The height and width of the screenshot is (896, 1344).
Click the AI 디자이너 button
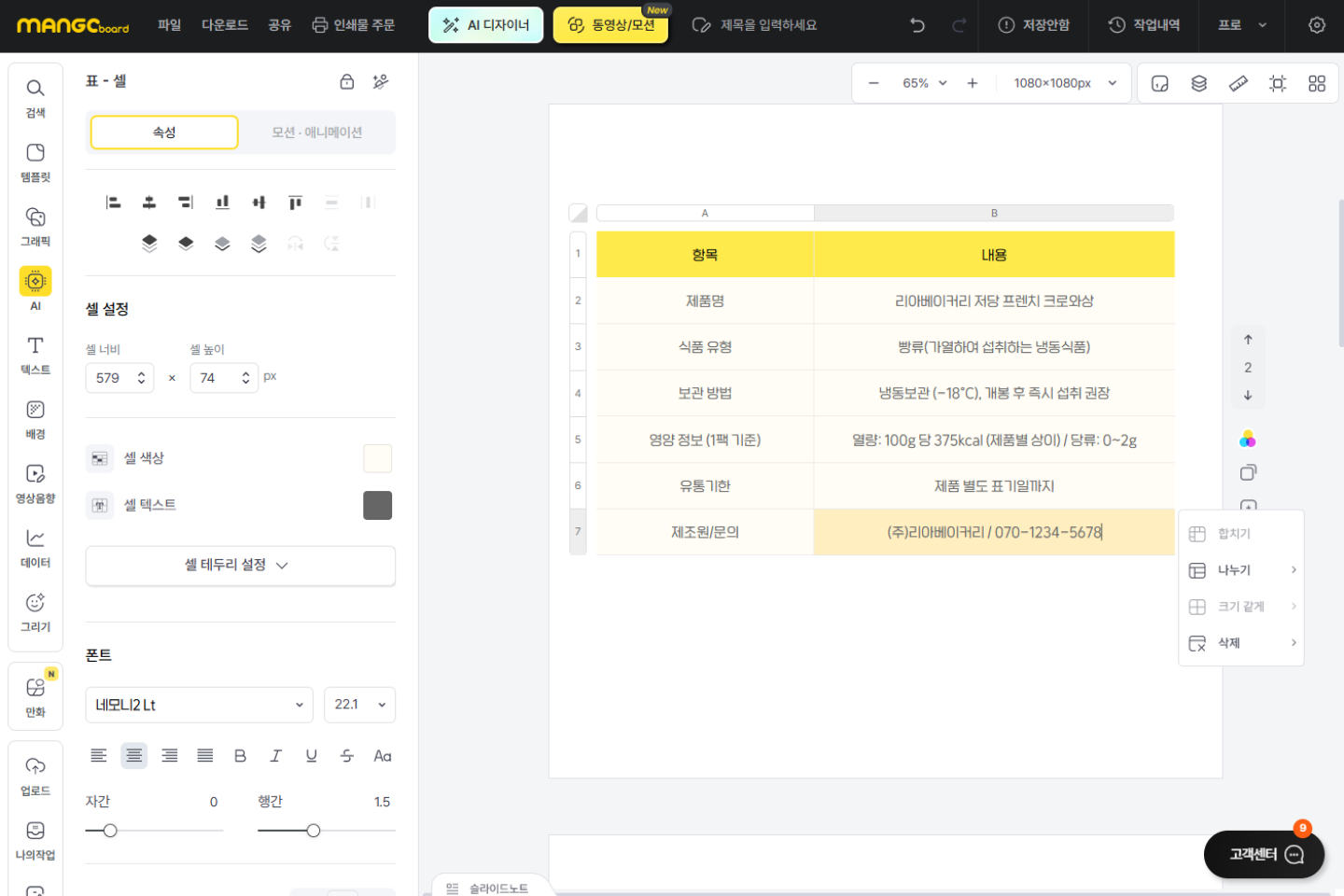coord(485,25)
